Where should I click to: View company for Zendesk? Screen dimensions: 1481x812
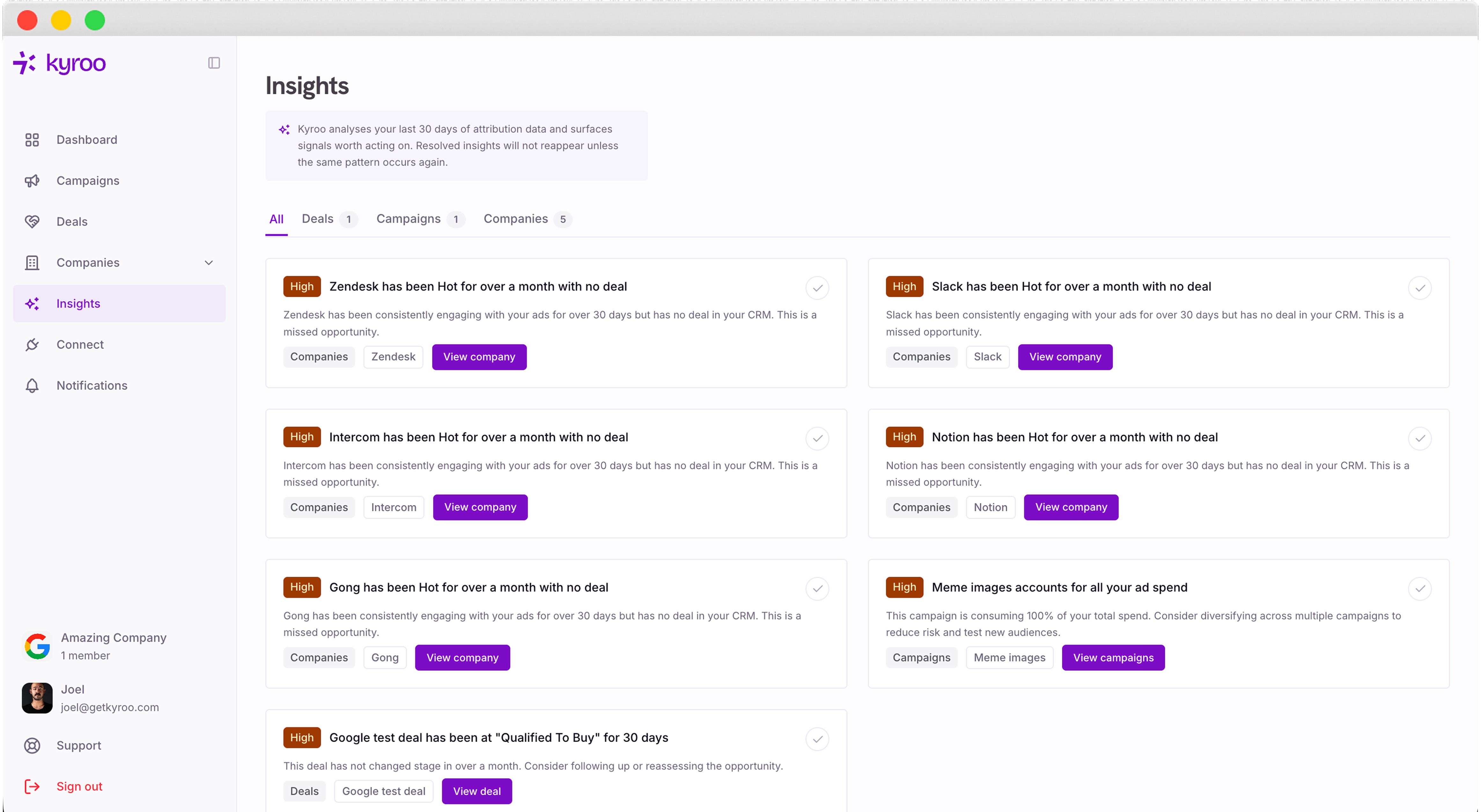(479, 357)
